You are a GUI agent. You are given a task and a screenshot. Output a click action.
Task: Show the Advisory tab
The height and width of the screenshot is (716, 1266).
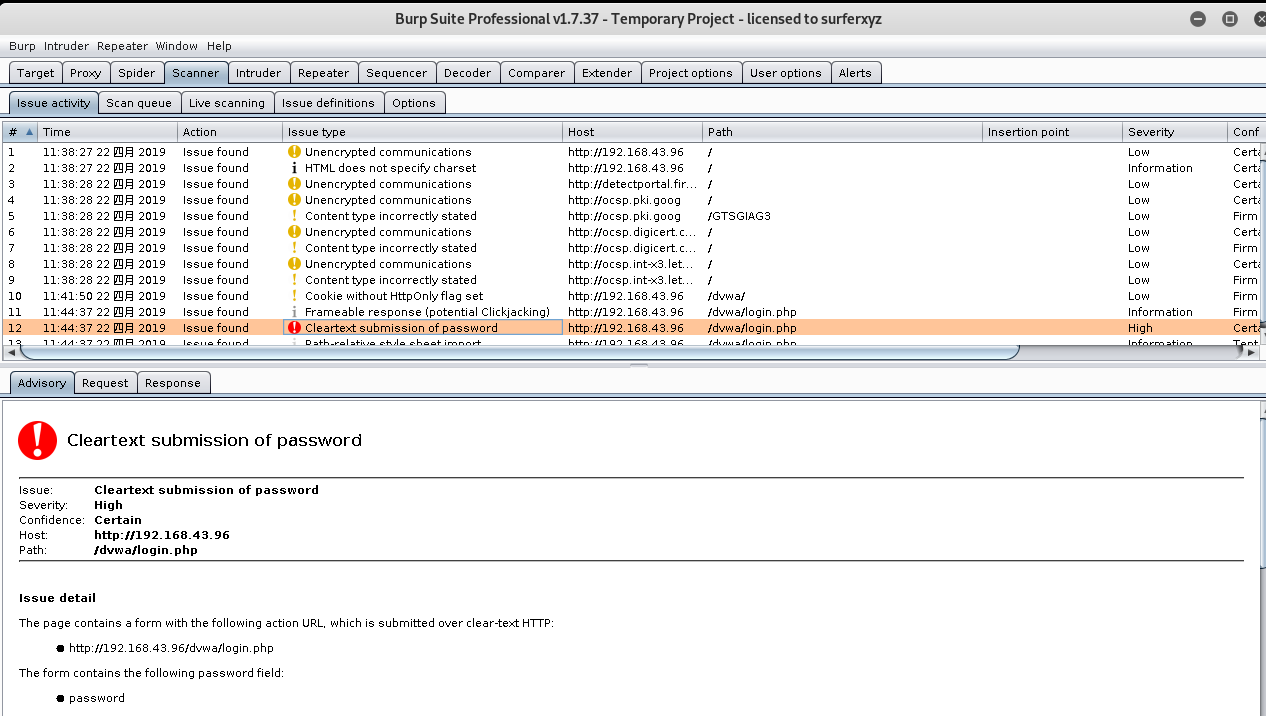point(42,383)
